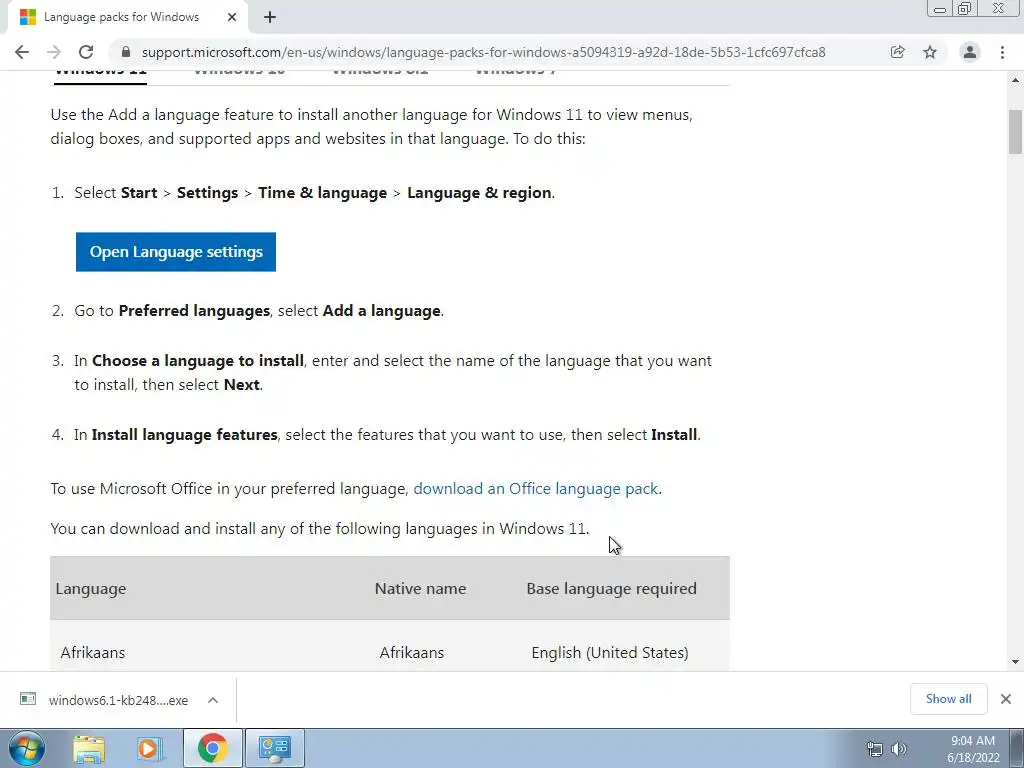The width and height of the screenshot is (1024, 768).
Task: Click the Language column header
Action: 91,589
